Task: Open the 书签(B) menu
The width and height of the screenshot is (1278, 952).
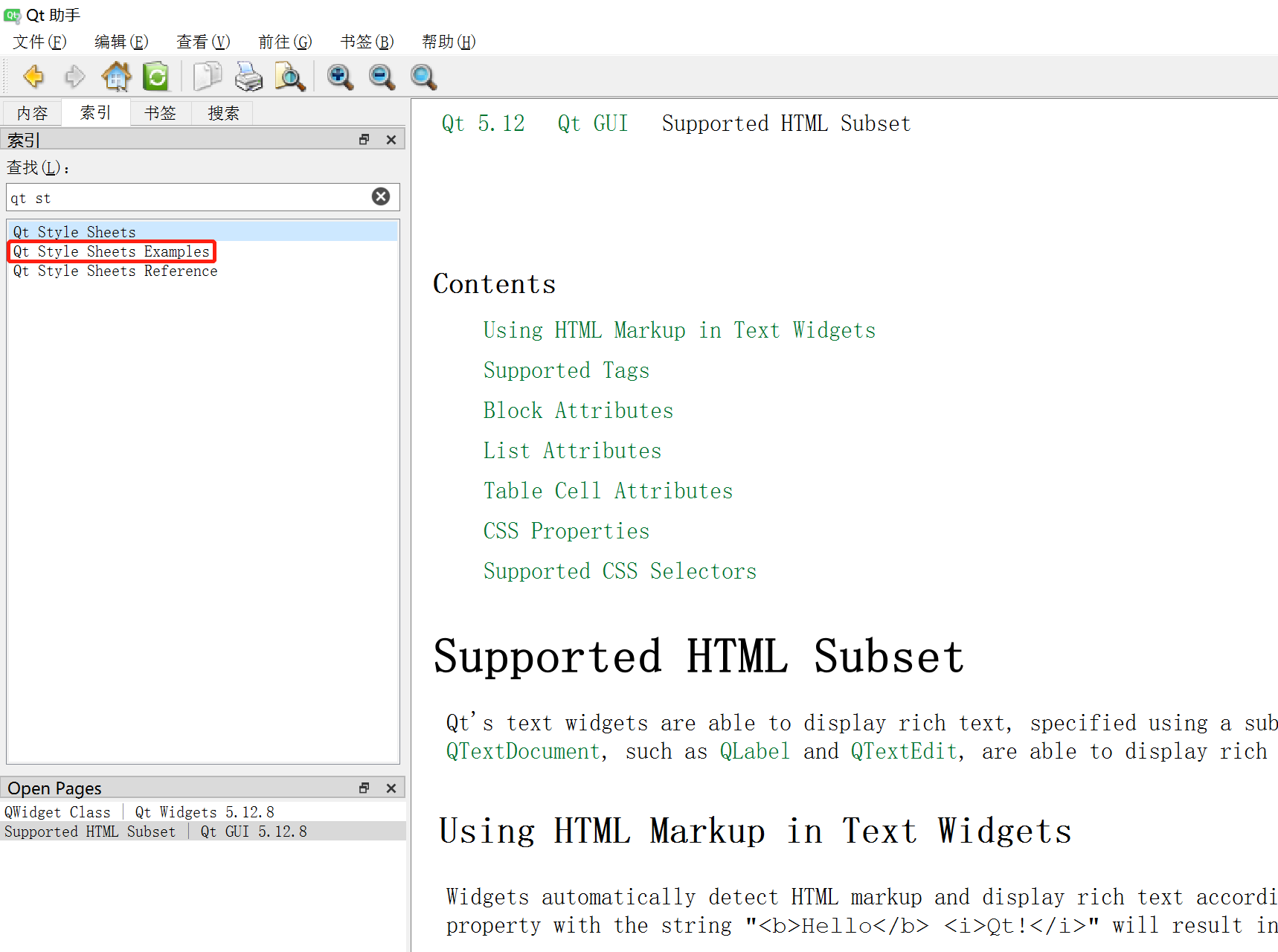Action: coord(367,42)
